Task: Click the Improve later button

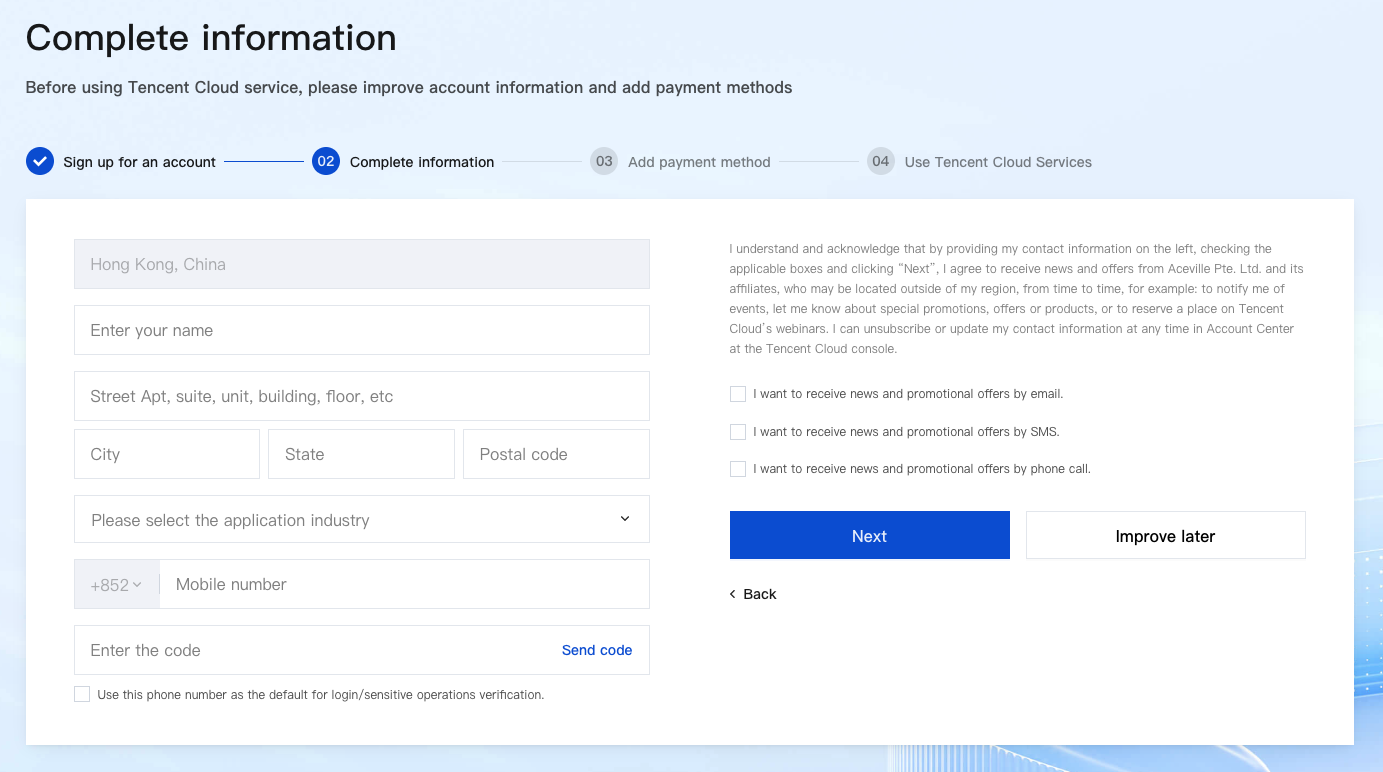Action: click(x=1165, y=536)
